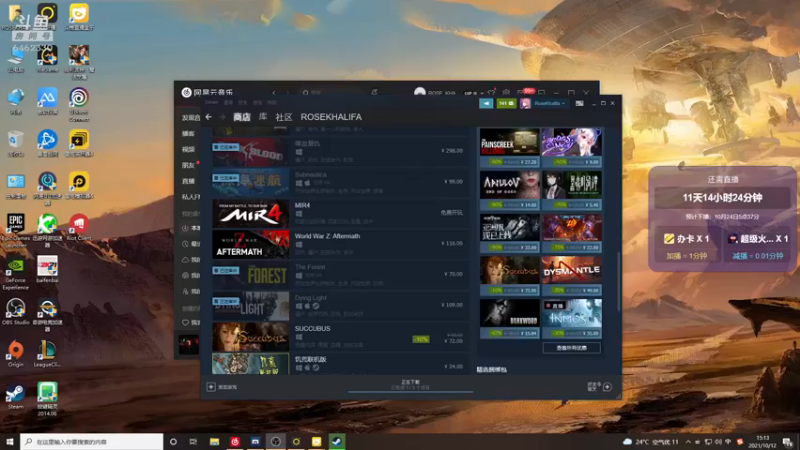Viewport: 800px width, 450px height.
Task: Open Epic Games Launcher desktop icon
Action: pyautogui.click(x=15, y=228)
